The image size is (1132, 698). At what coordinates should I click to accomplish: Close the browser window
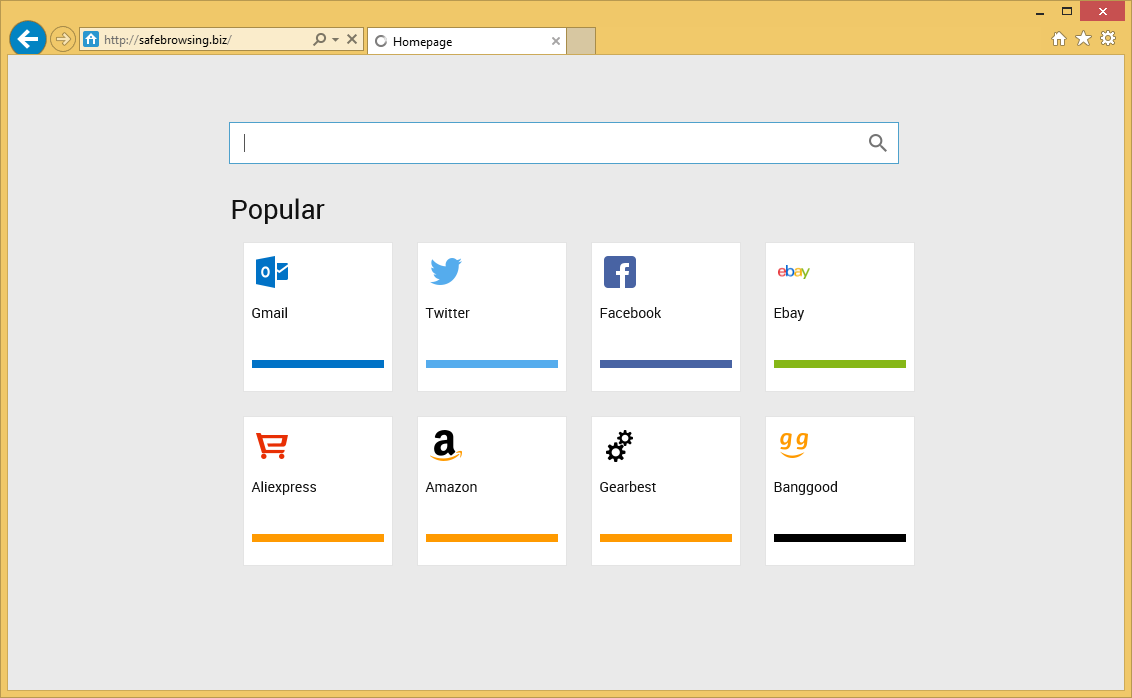(1102, 12)
